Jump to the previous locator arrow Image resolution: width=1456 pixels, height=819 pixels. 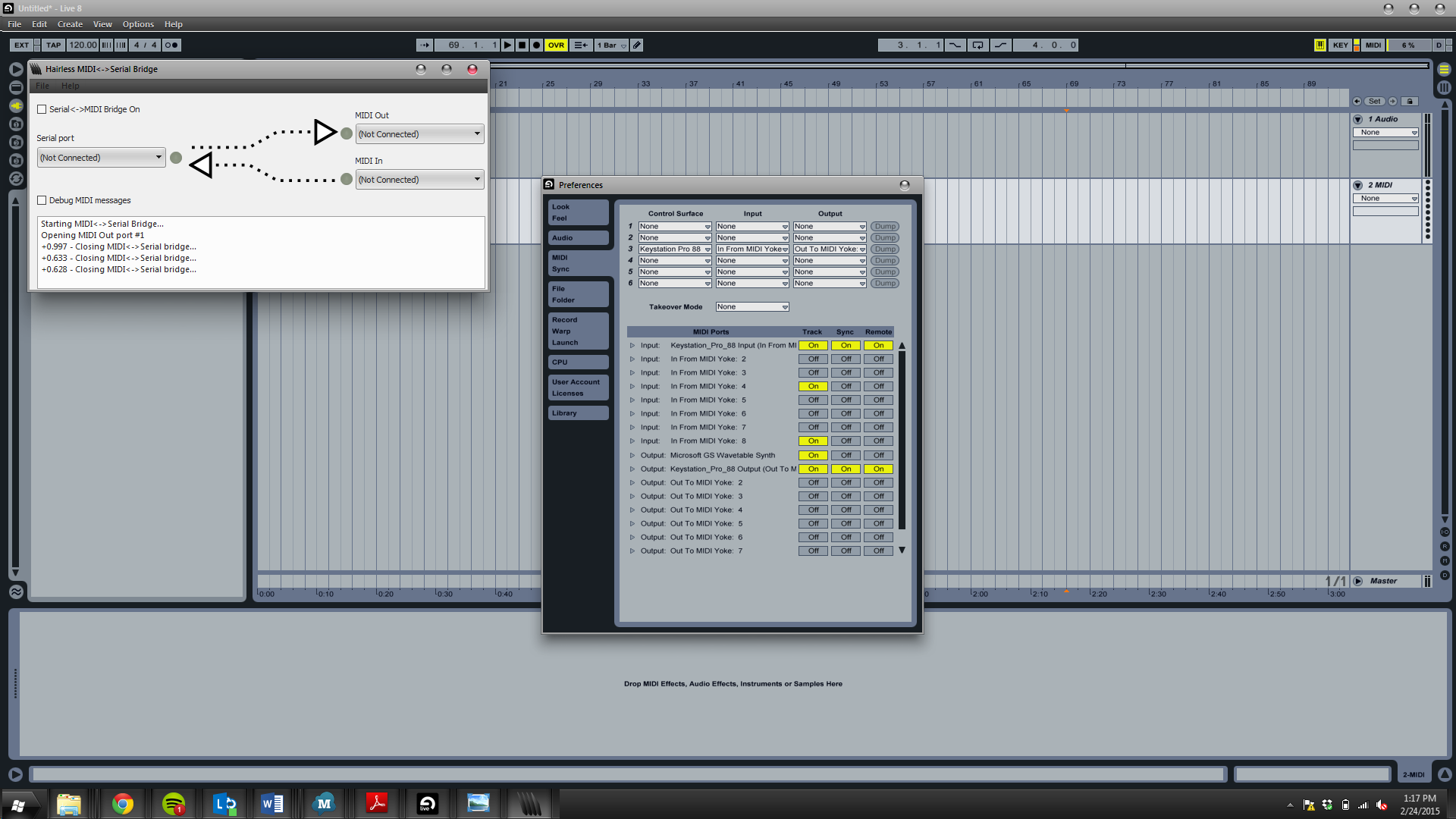pos(1357,101)
